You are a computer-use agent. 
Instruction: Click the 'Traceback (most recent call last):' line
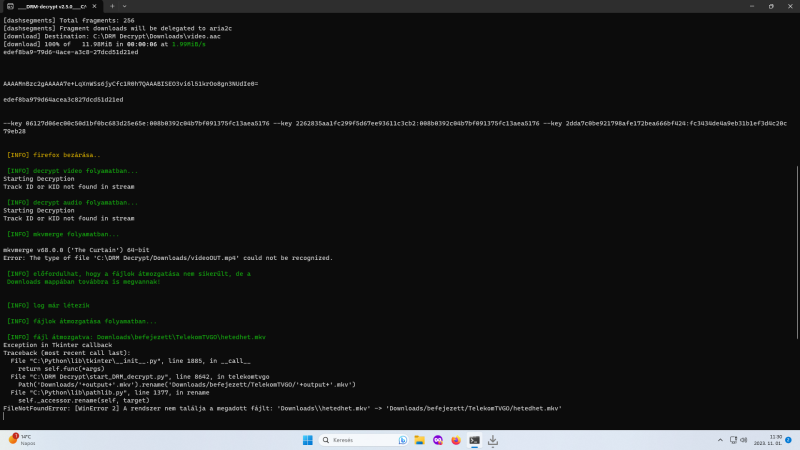(x=67, y=353)
